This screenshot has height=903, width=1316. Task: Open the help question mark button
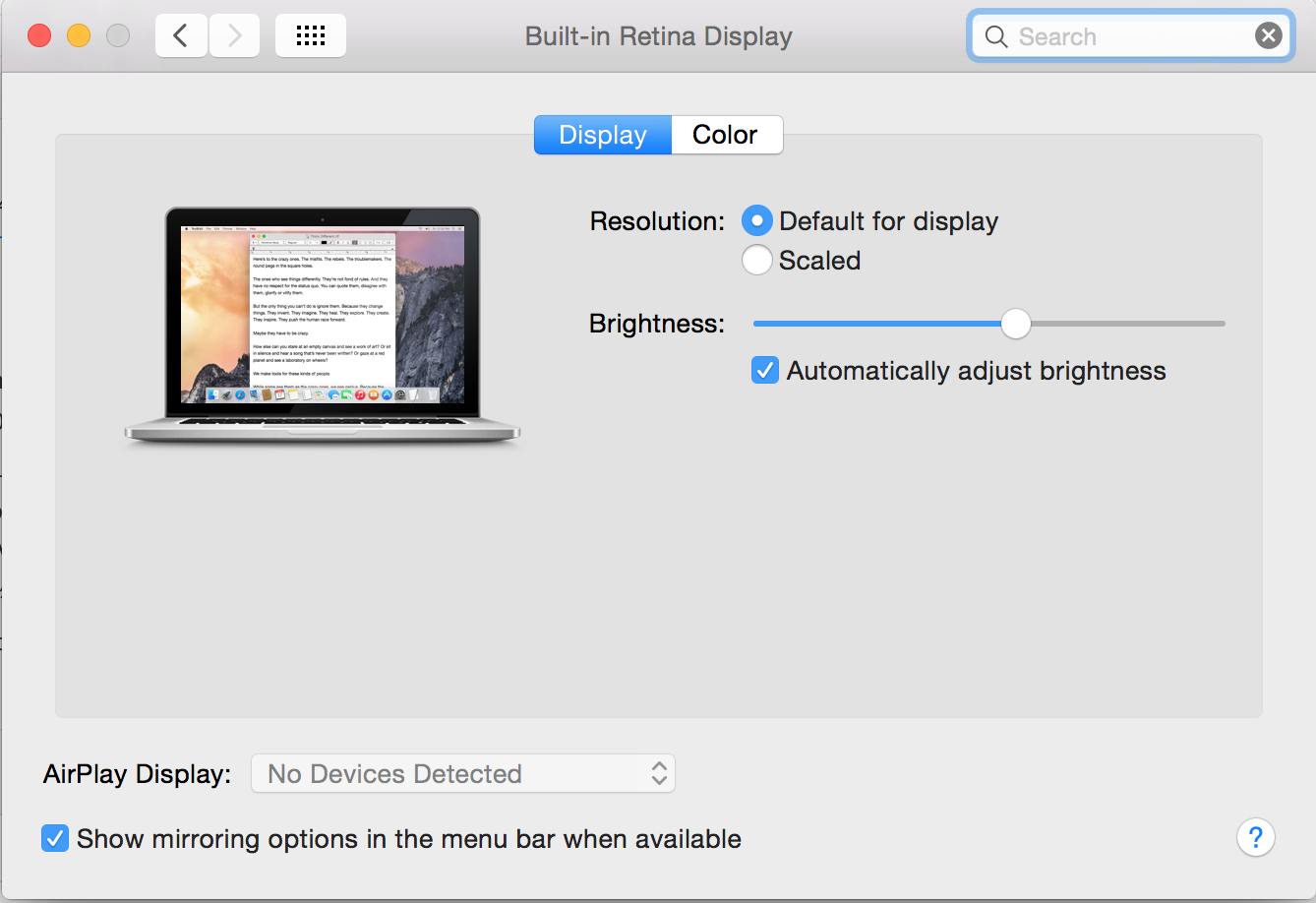coord(1256,838)
